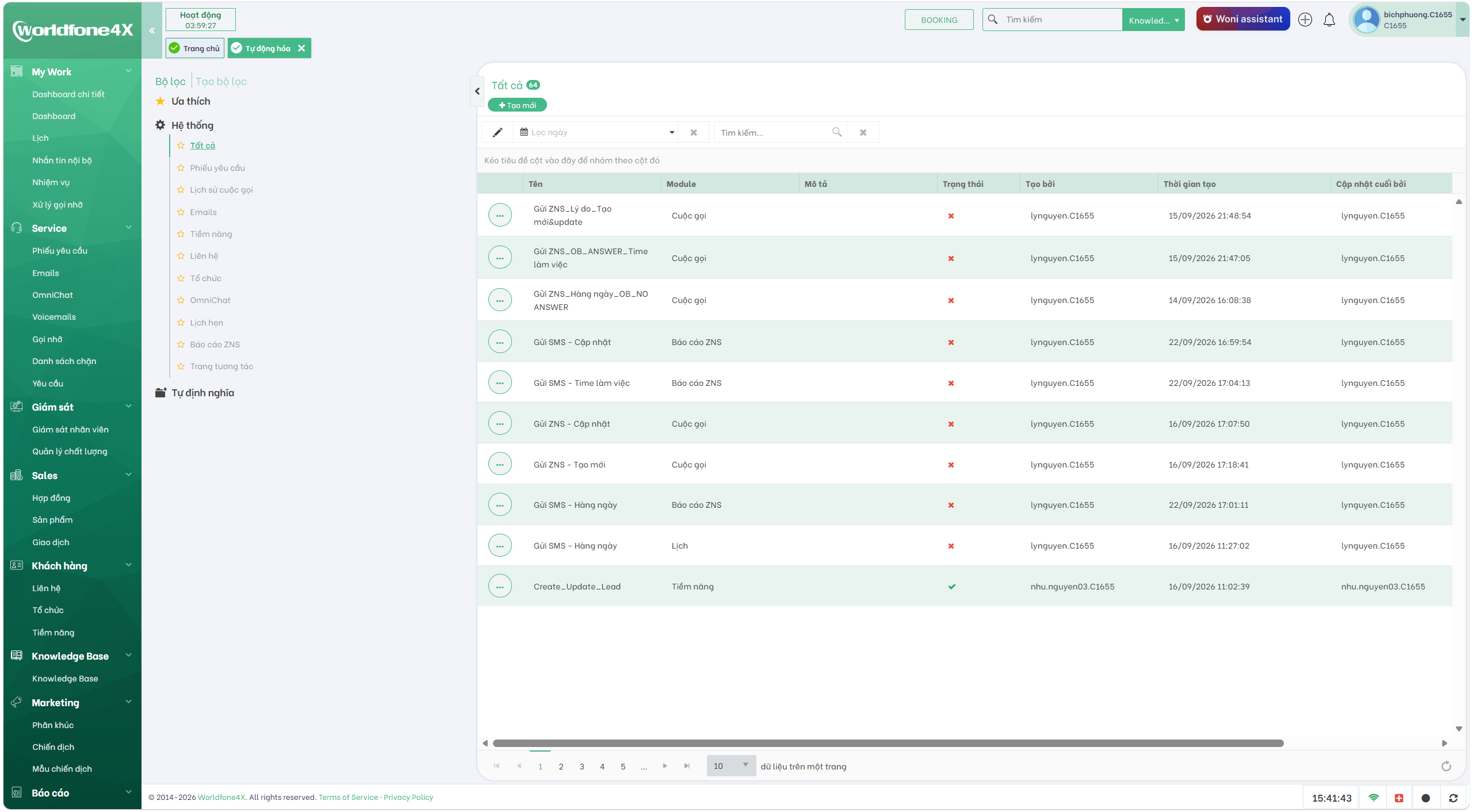
Task: Open Nhắn tin nội bộ menu item
Action: 62,160
